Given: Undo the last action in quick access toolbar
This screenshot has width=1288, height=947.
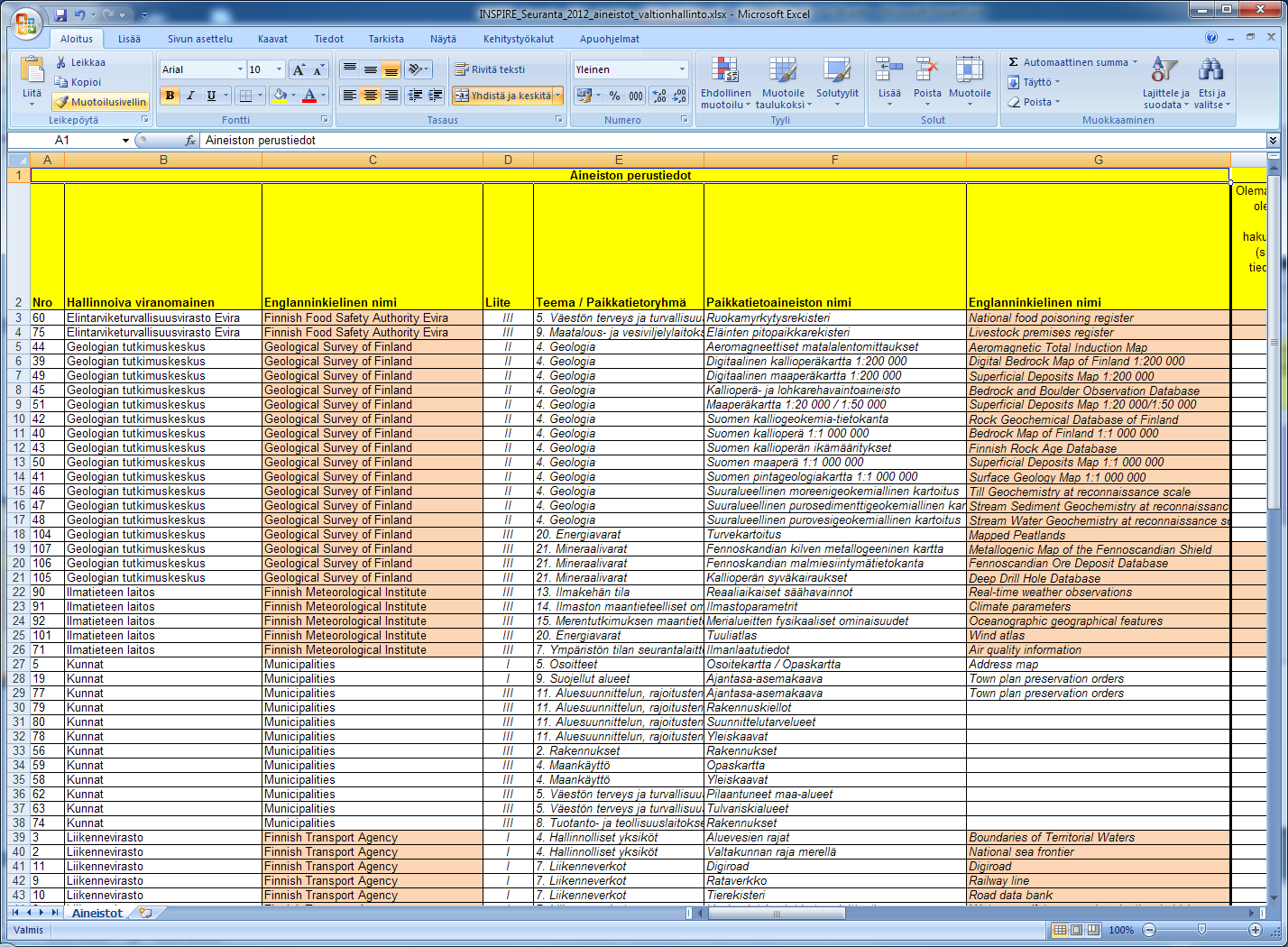Looking at the screenshot, I should (x=80, y=14).
